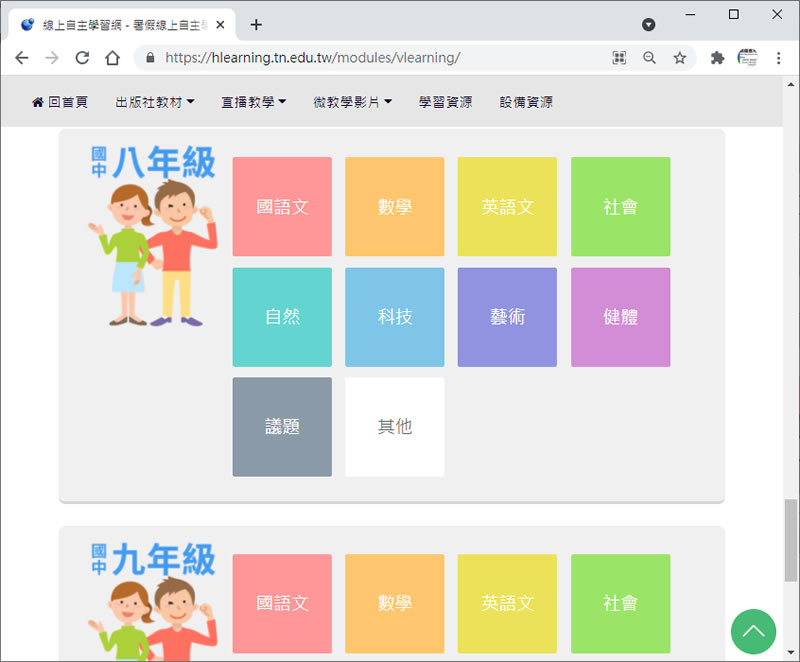Reload the page with the refresh icon
This screenshot has width=800, height=662.
click(82, 58)
